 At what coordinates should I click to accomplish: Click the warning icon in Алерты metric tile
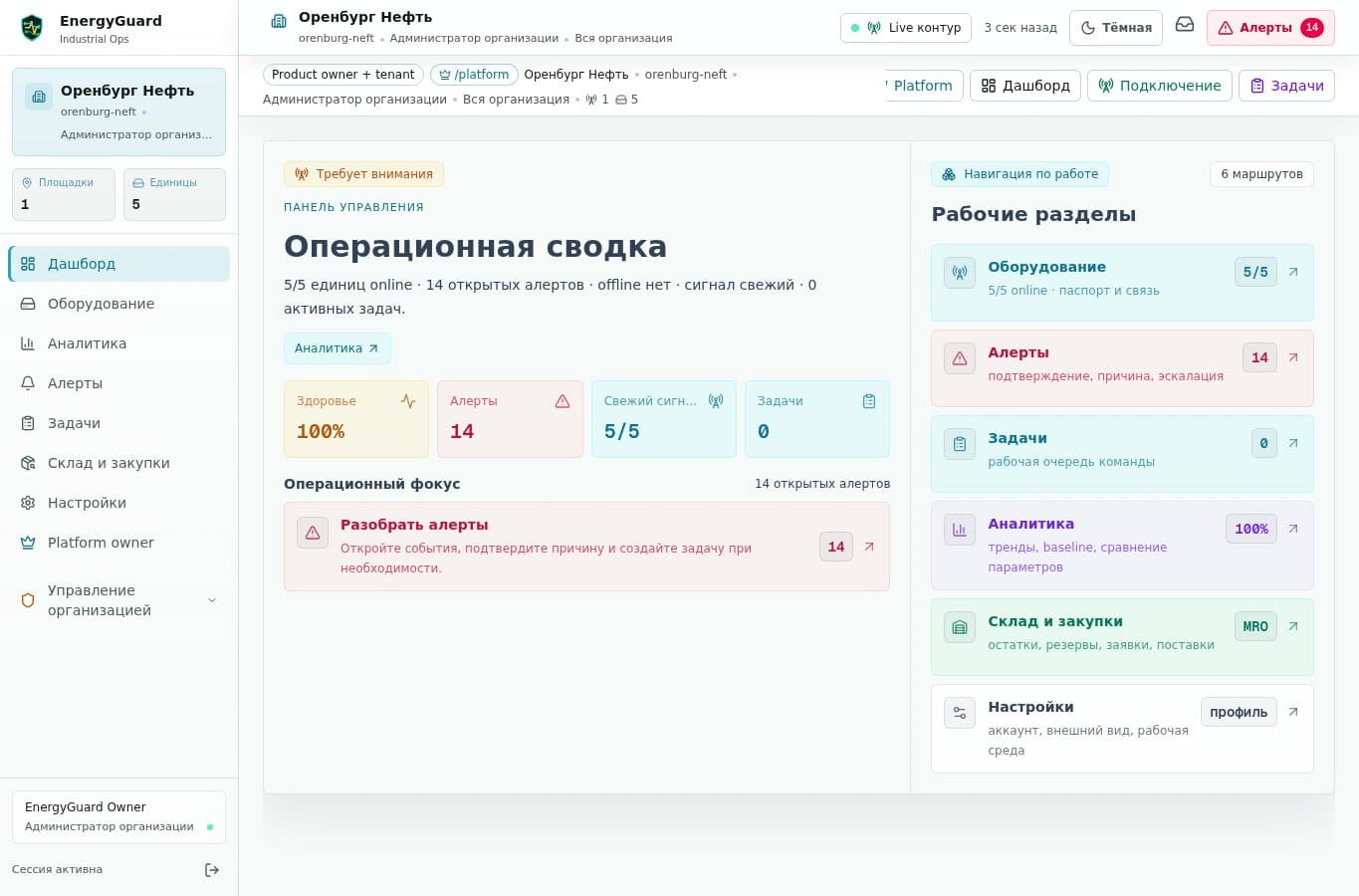[x=563, y=401]
